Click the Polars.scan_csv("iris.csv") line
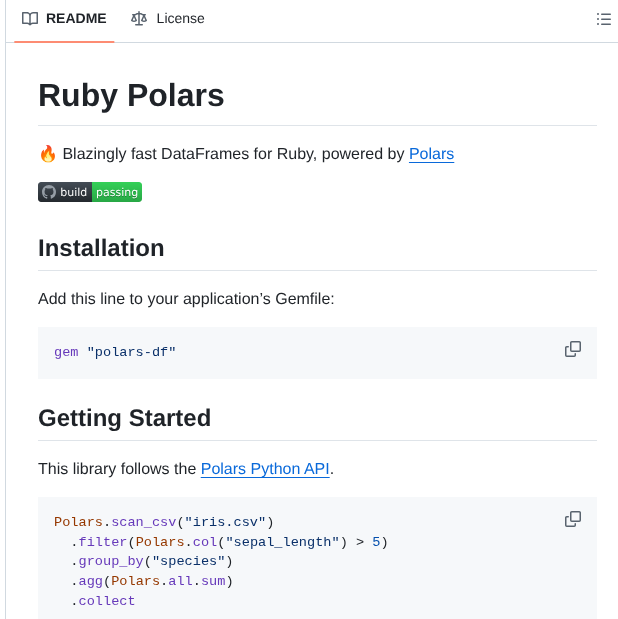The height and width of the screenshot is (619, 618). coord(164,522)
